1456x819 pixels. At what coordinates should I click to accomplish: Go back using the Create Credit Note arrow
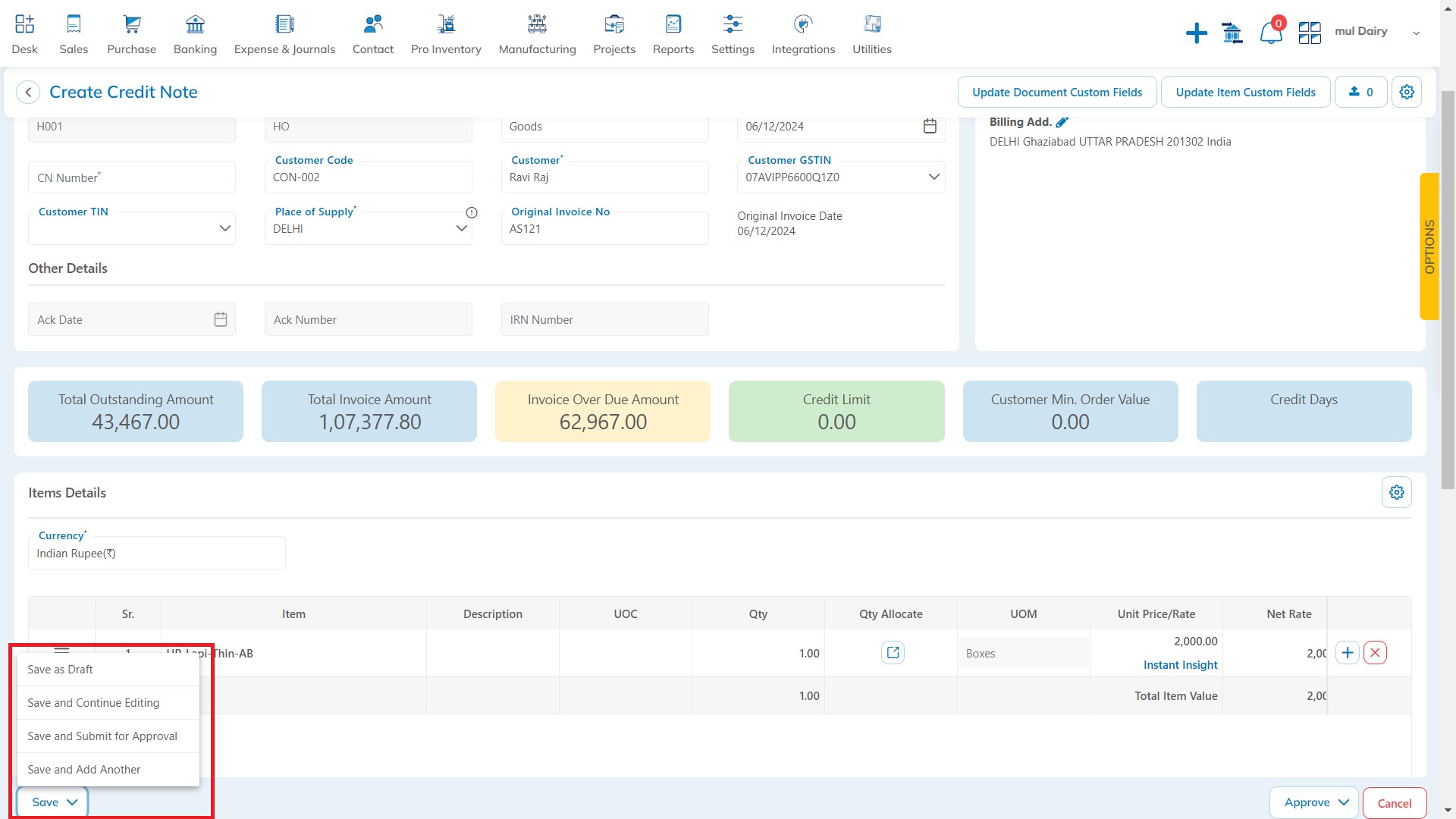pos(28,92)
